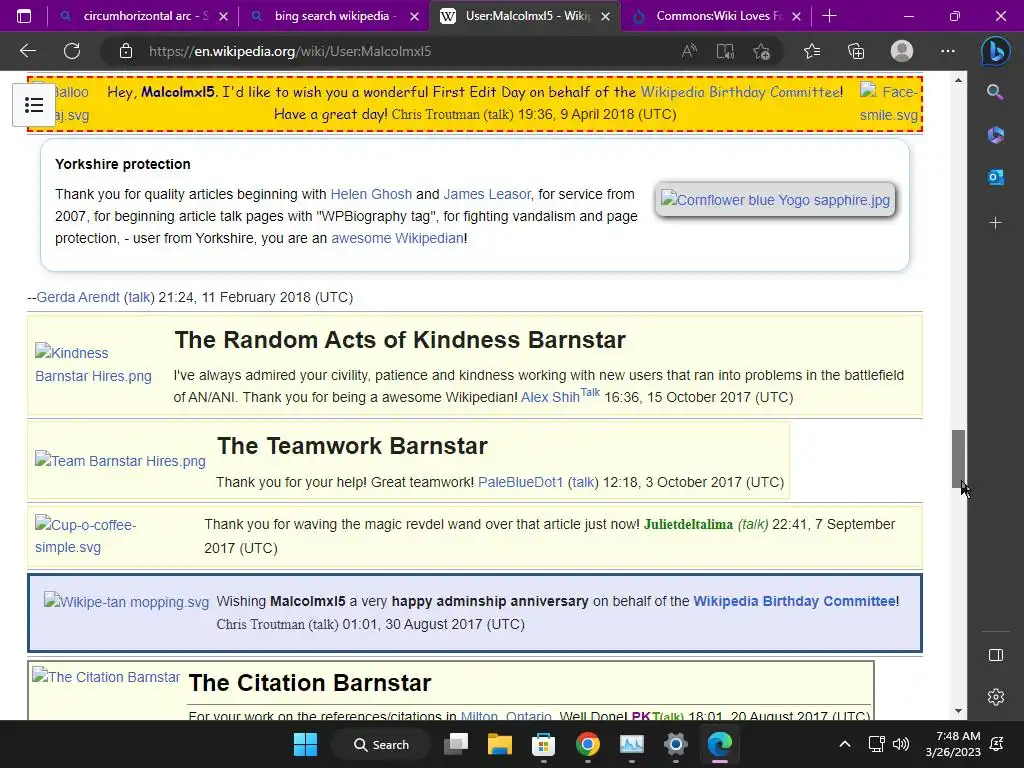The height and width of the screenshot is (768, 1024).
Task: Open Microsoft 365 sidebar icon
Action: [x=995, y=135]
